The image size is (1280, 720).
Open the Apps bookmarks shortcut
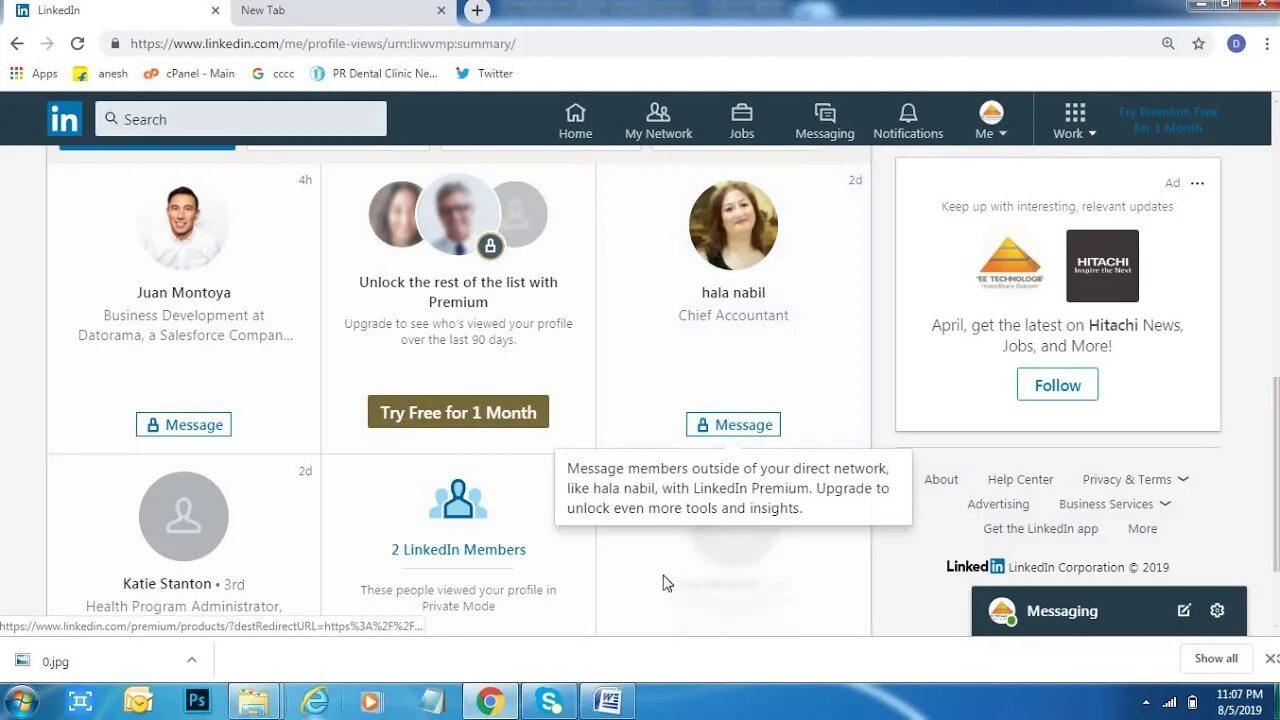click(x=34, y=73)
